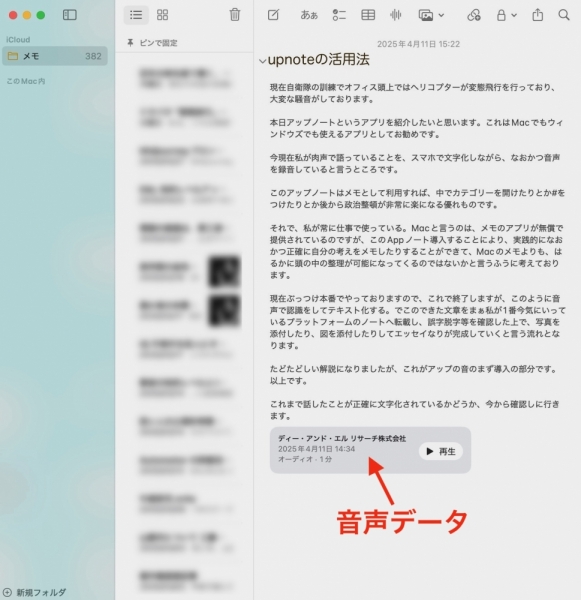Create a new note with compose icon
This screenshot has width=581, height=600.
click(273, 15)
